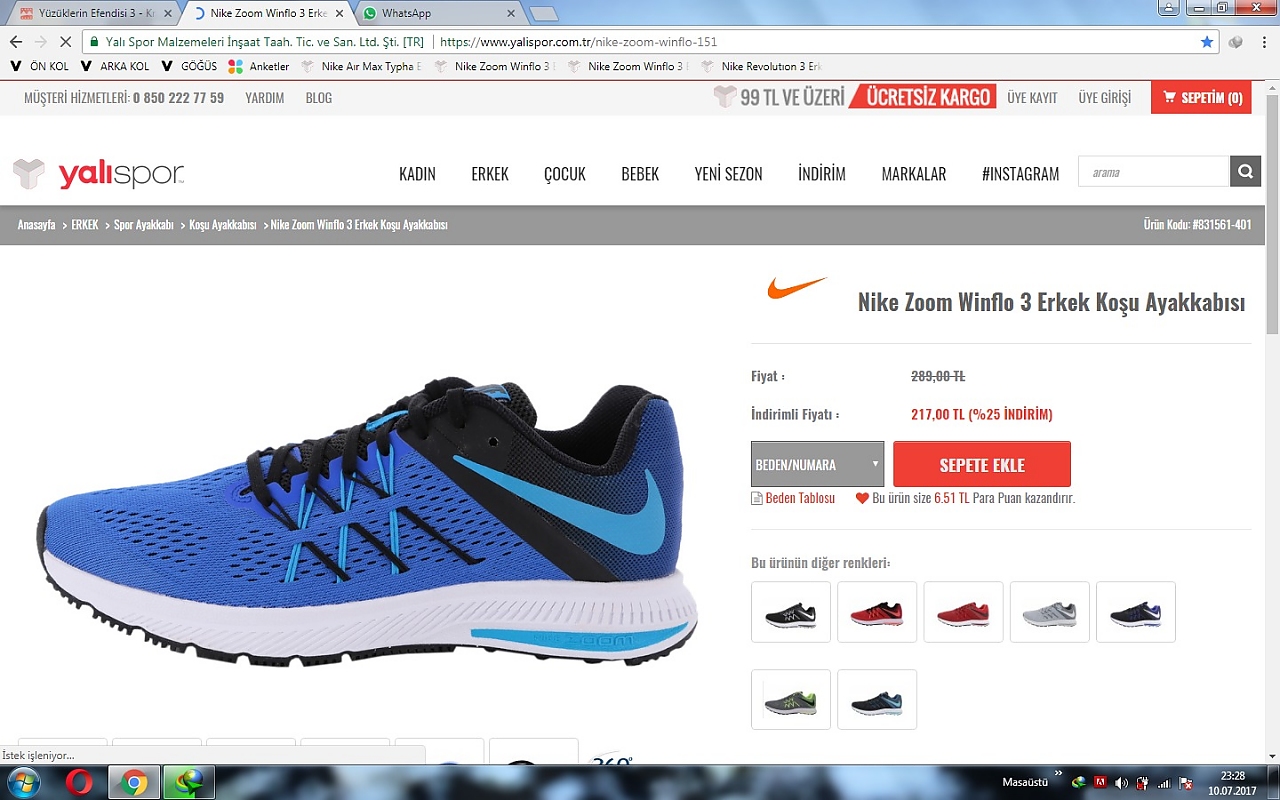Select the grey and green shoe color

coord(791,700)
